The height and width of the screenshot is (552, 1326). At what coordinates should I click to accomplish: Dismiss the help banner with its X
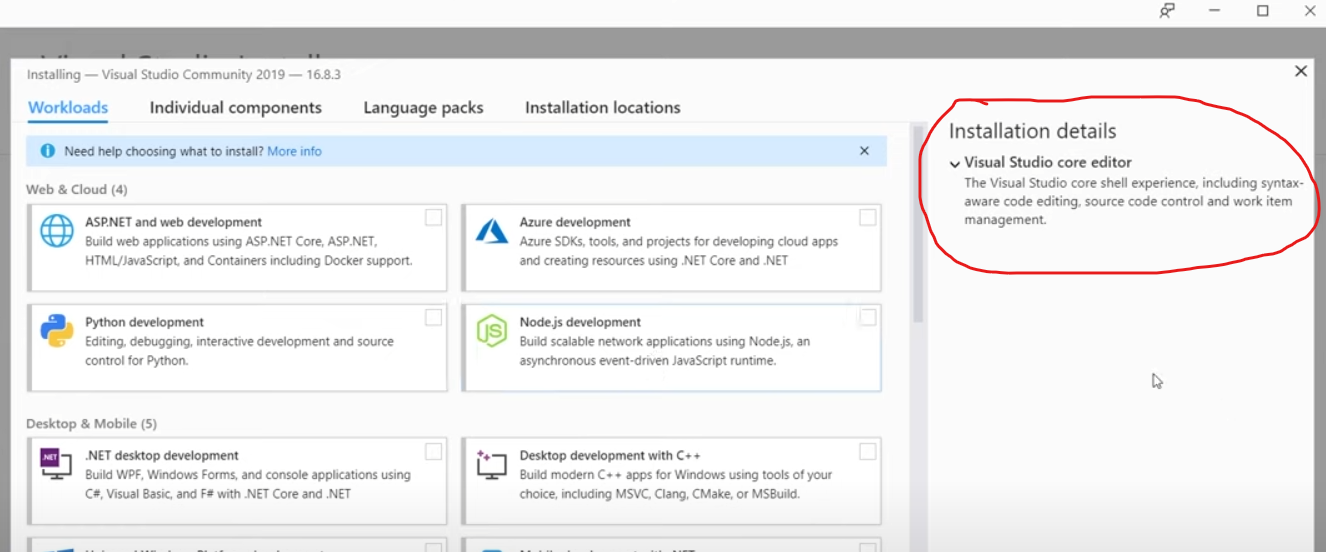coord(865,151)
